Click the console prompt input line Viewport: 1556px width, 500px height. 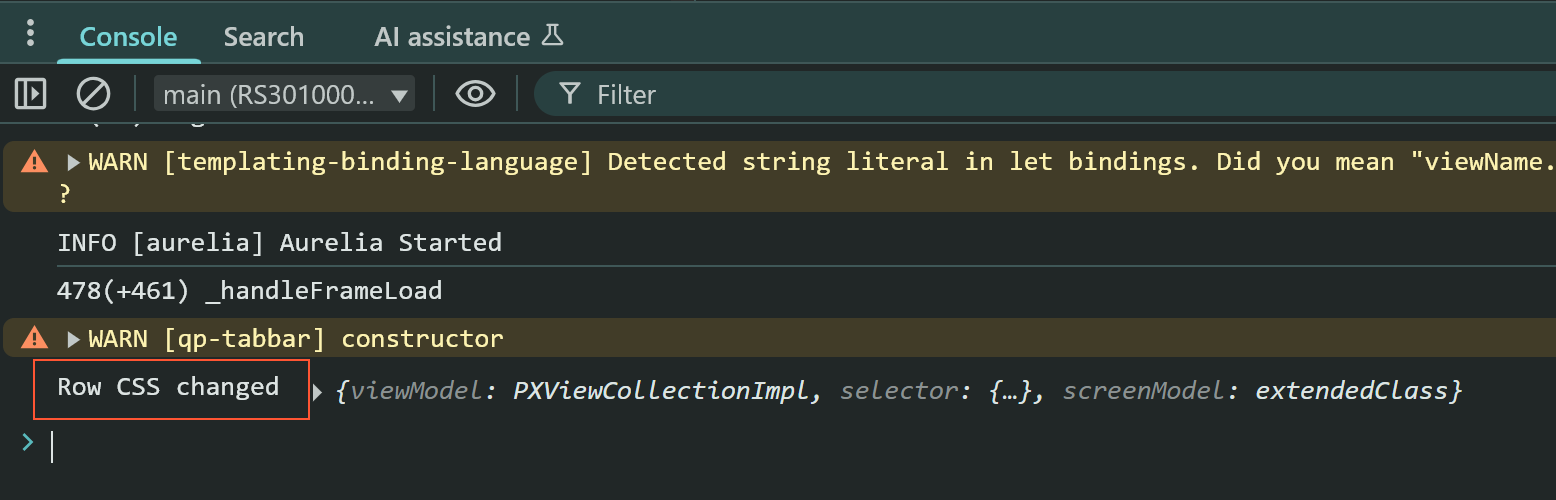tap(700, 446)
